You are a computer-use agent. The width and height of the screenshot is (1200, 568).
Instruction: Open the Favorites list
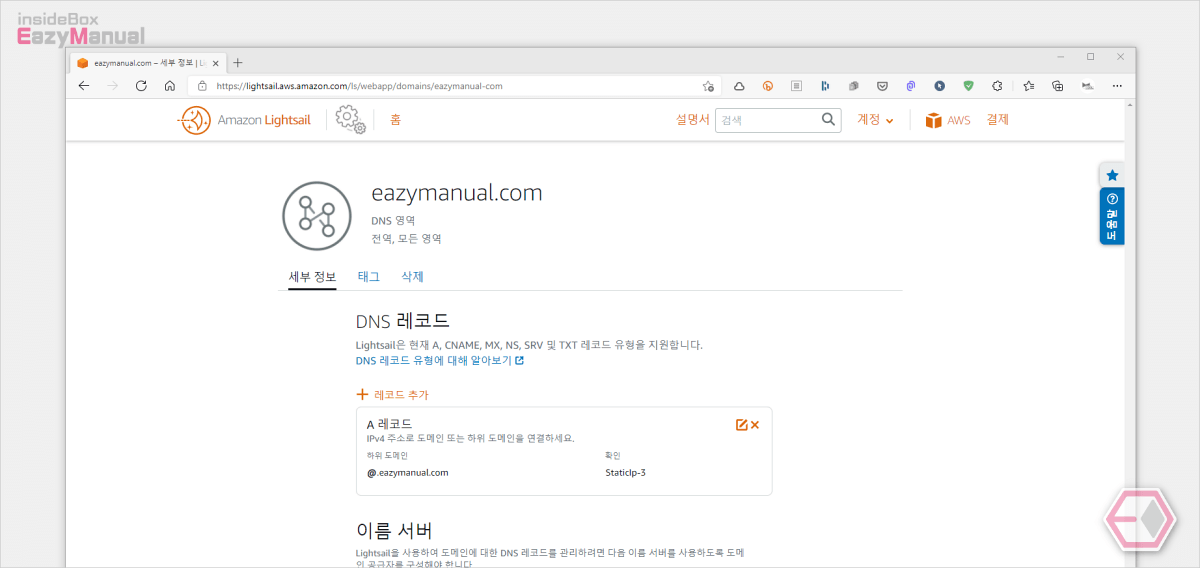(x=1028, y=86)
